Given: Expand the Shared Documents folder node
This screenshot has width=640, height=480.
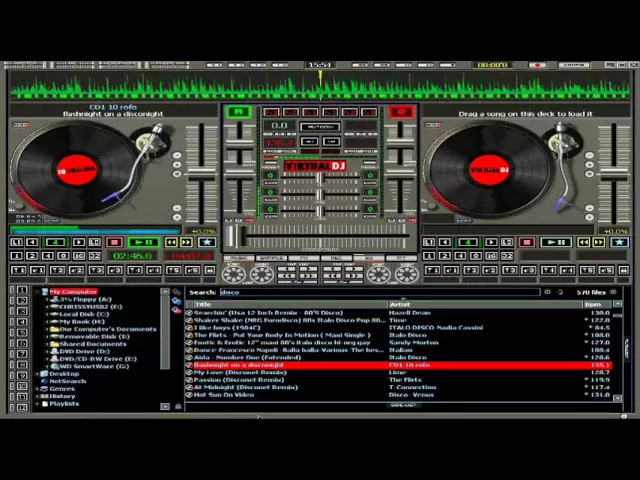Looking at the screenshot, I should 47,344.
